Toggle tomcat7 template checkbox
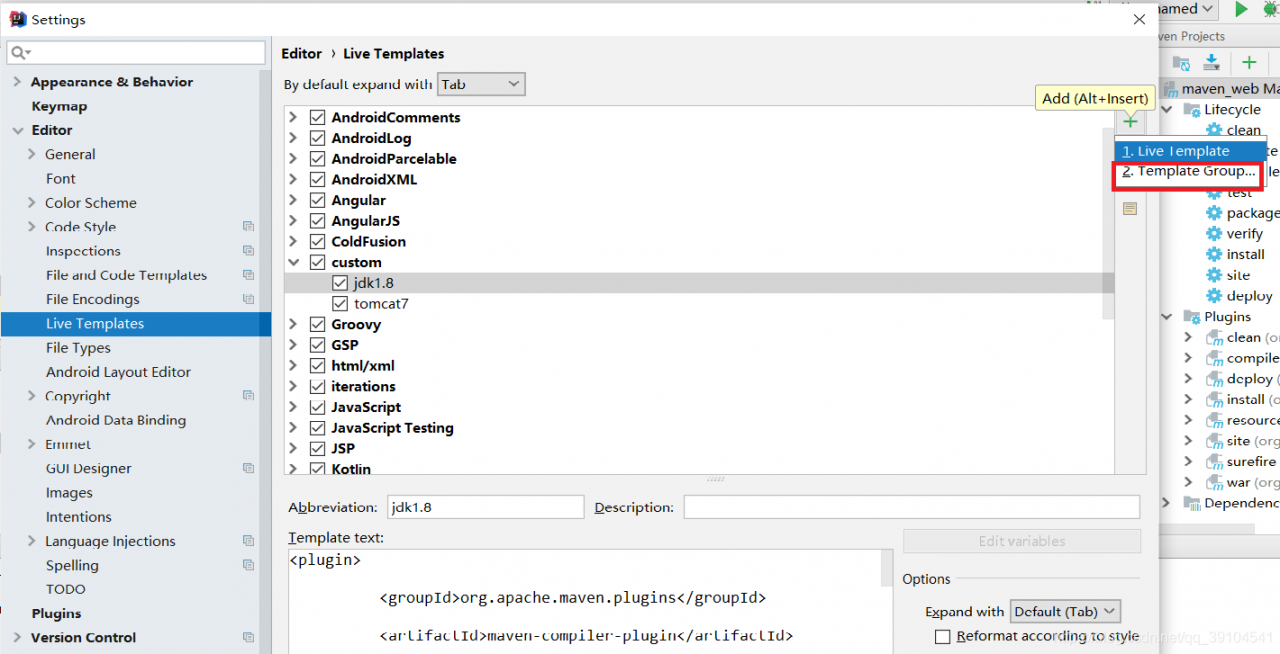The height and width of the screenshot is (654, 1280). click(340, 304)
